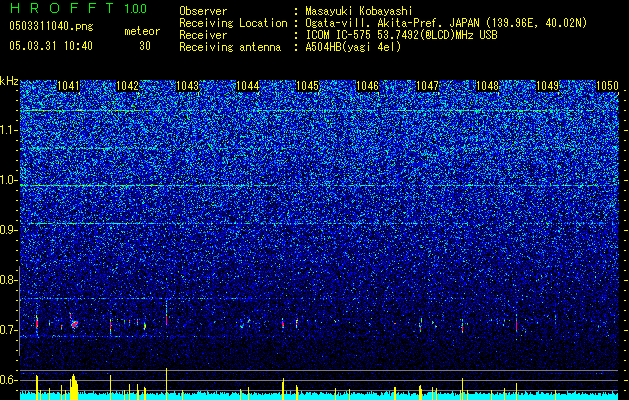
Task: Click the 0.9 kHz axis label
Action: pyautogui.click(x=8, y=230)
